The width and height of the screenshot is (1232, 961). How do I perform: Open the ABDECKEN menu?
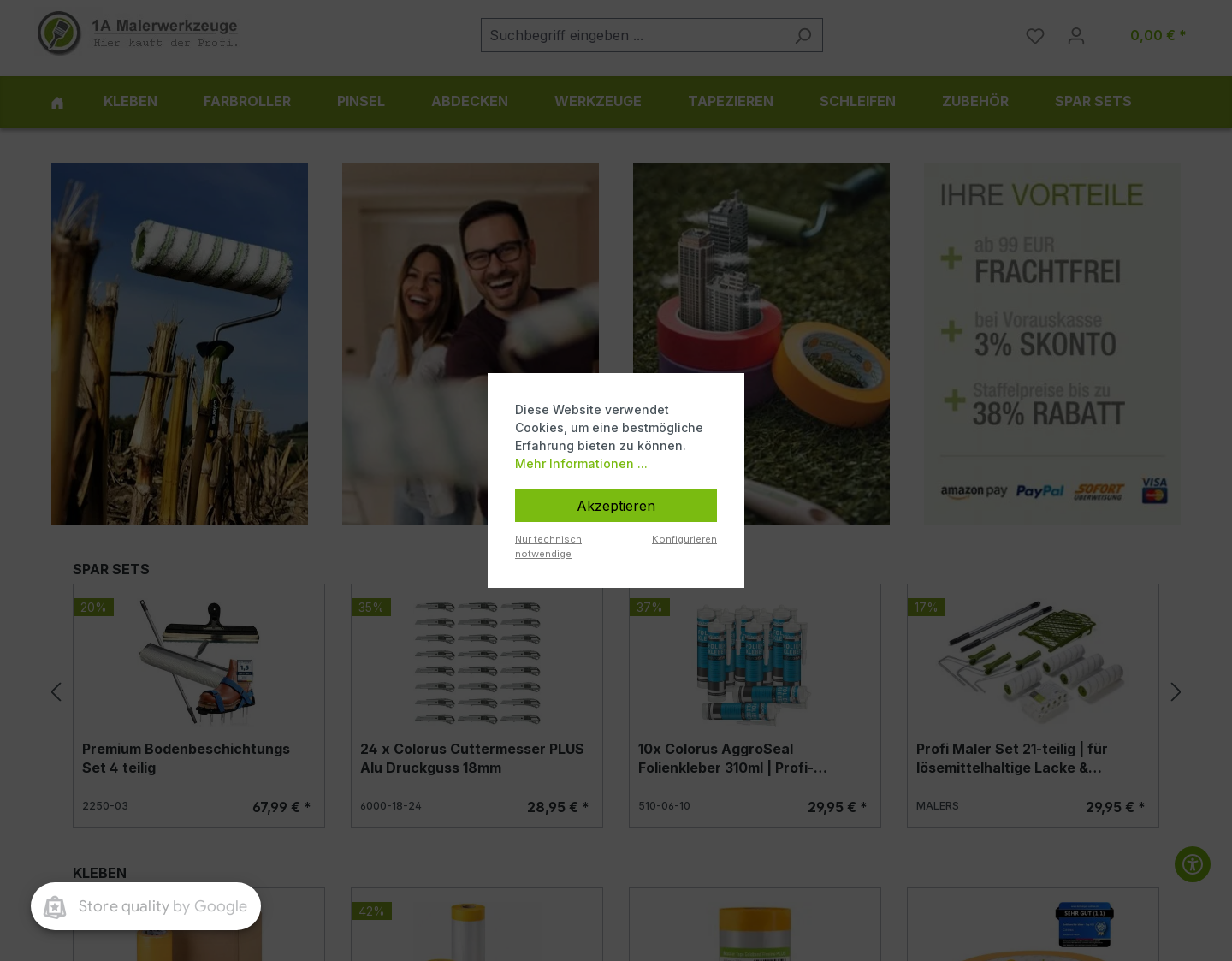coord(470,102)
